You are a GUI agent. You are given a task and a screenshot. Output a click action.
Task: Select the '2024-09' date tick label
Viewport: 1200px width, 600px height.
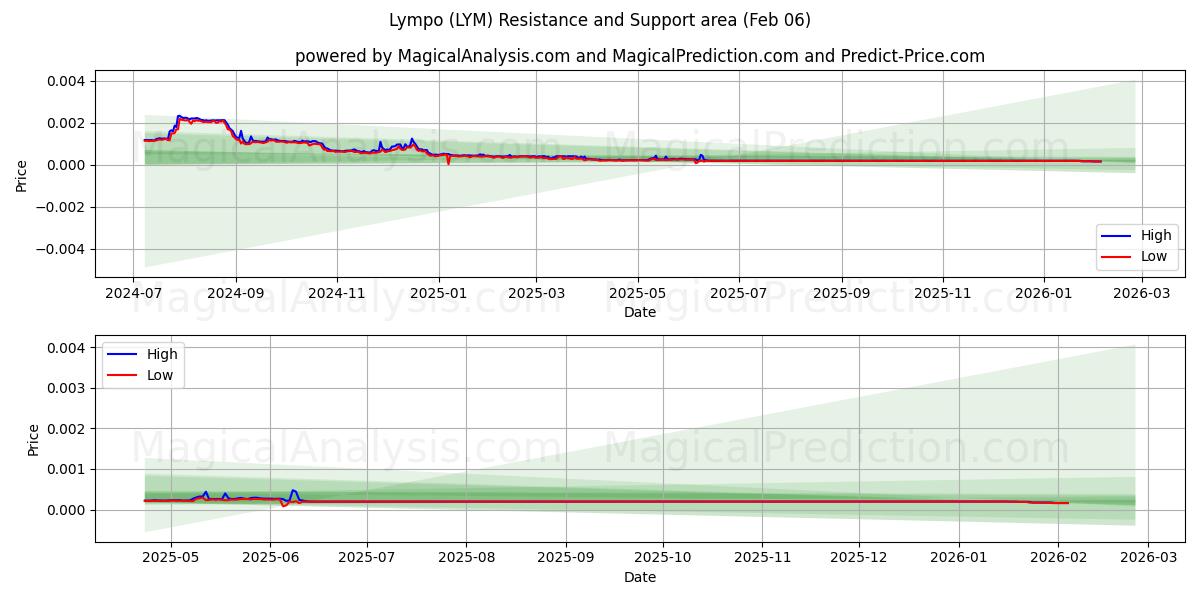click(x=236, y=293)
